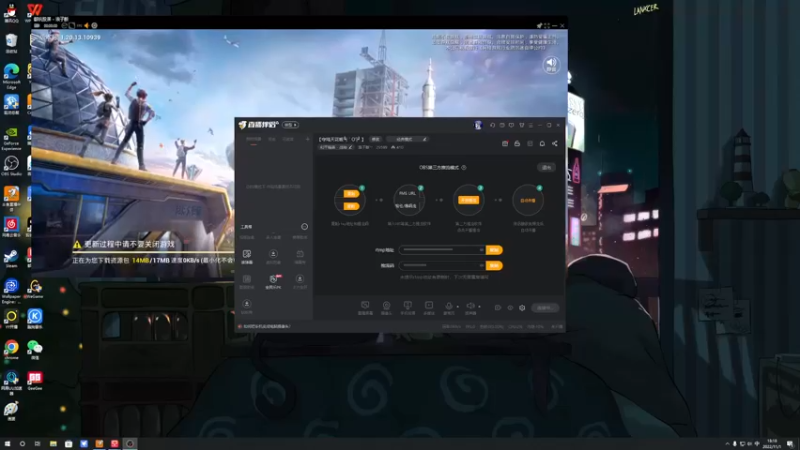Image resolution: width=800 pixels, height=450 pixels.
Task: Click the share icon in the companion window
Action: (555, 144)
